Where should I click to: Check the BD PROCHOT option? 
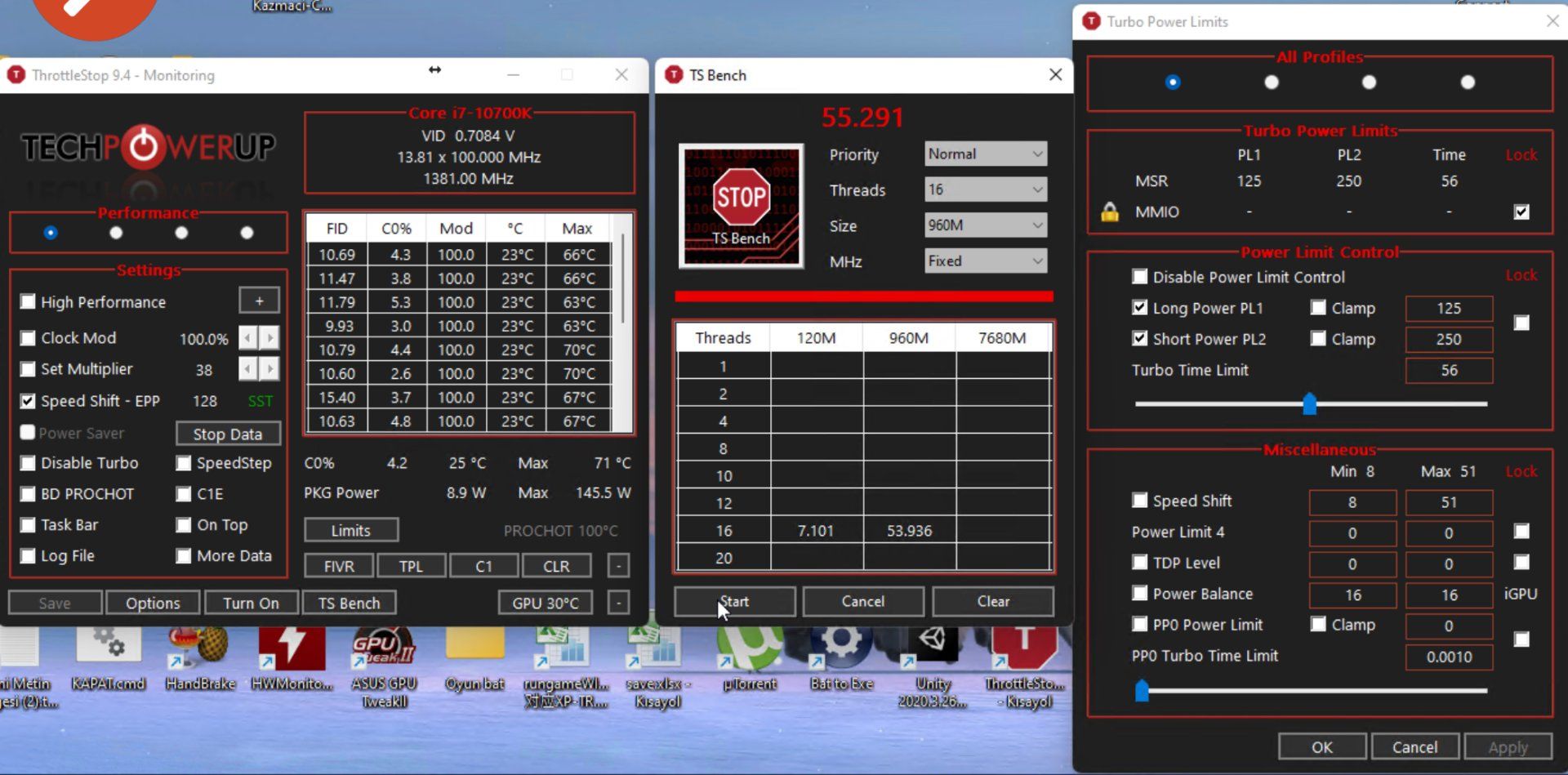click(28, 494)
